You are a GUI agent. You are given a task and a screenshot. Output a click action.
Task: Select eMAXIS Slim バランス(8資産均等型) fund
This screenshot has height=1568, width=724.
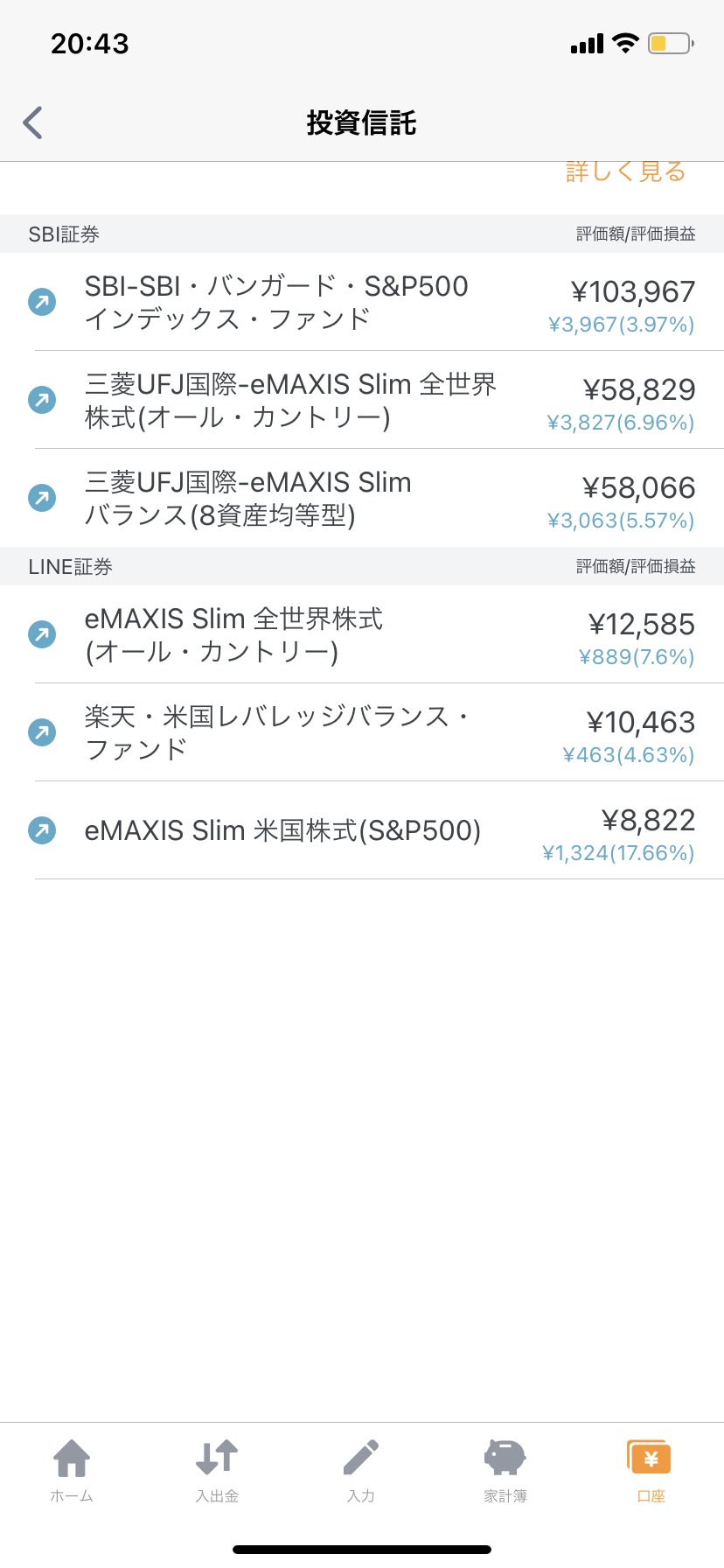click(x=248, y=498)
